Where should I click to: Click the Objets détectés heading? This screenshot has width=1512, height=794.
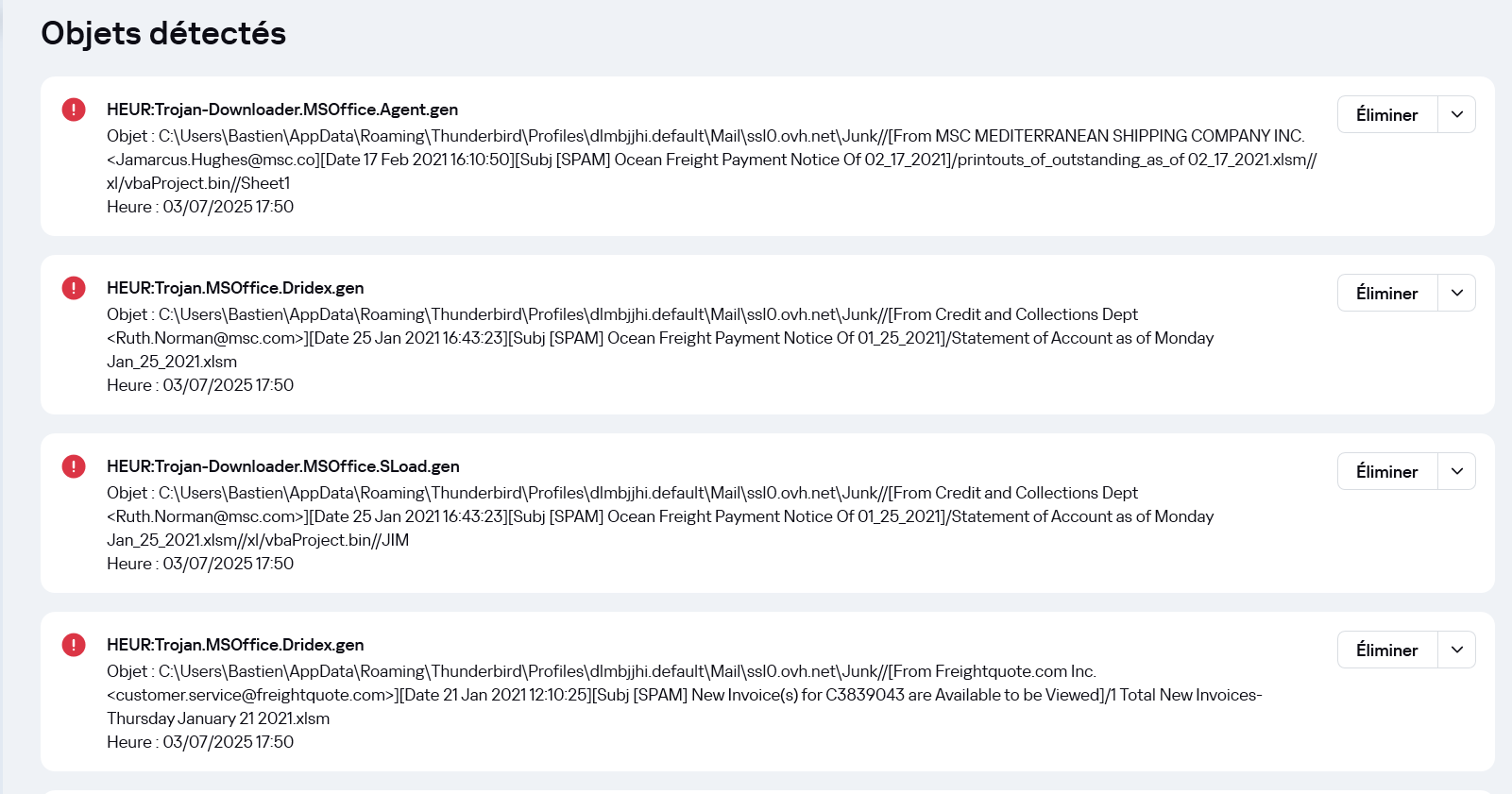163,33
